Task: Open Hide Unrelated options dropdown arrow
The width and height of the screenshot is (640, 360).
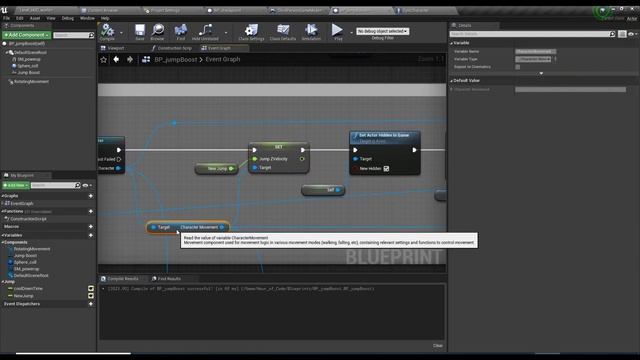Action: (x=226, y=33)
